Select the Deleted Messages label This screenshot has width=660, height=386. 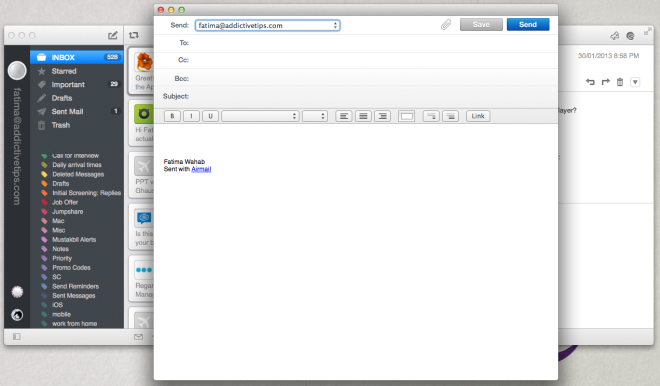[78, 174]
